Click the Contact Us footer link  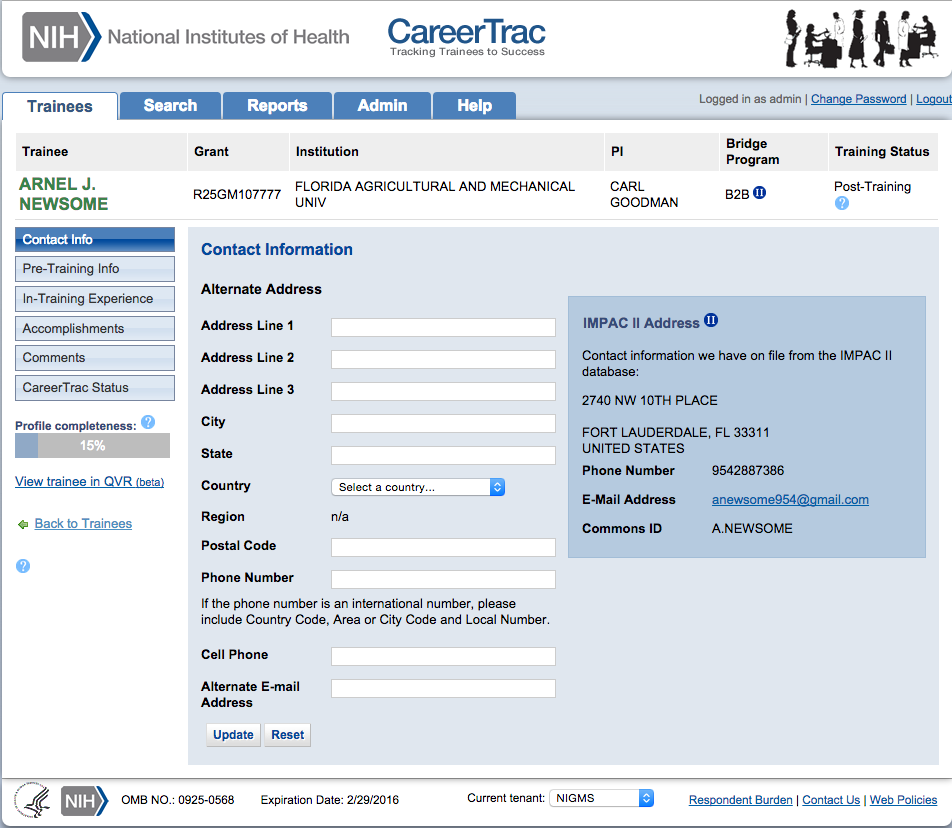[x=831, y=799]
